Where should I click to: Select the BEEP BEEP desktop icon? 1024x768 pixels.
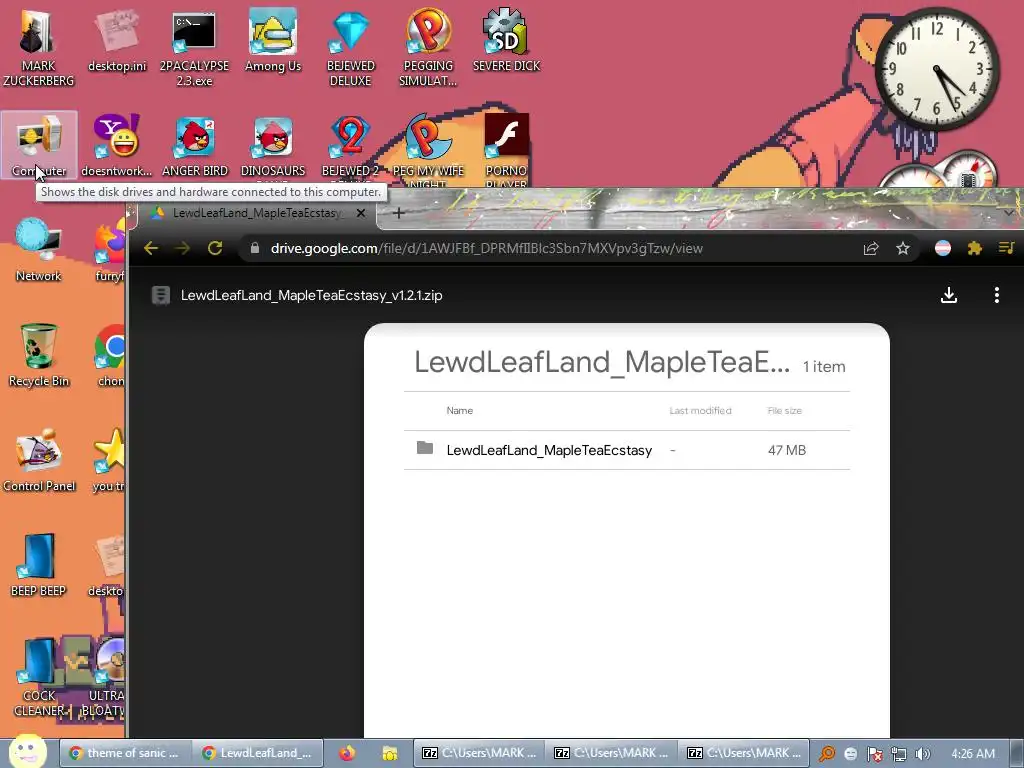39,566
